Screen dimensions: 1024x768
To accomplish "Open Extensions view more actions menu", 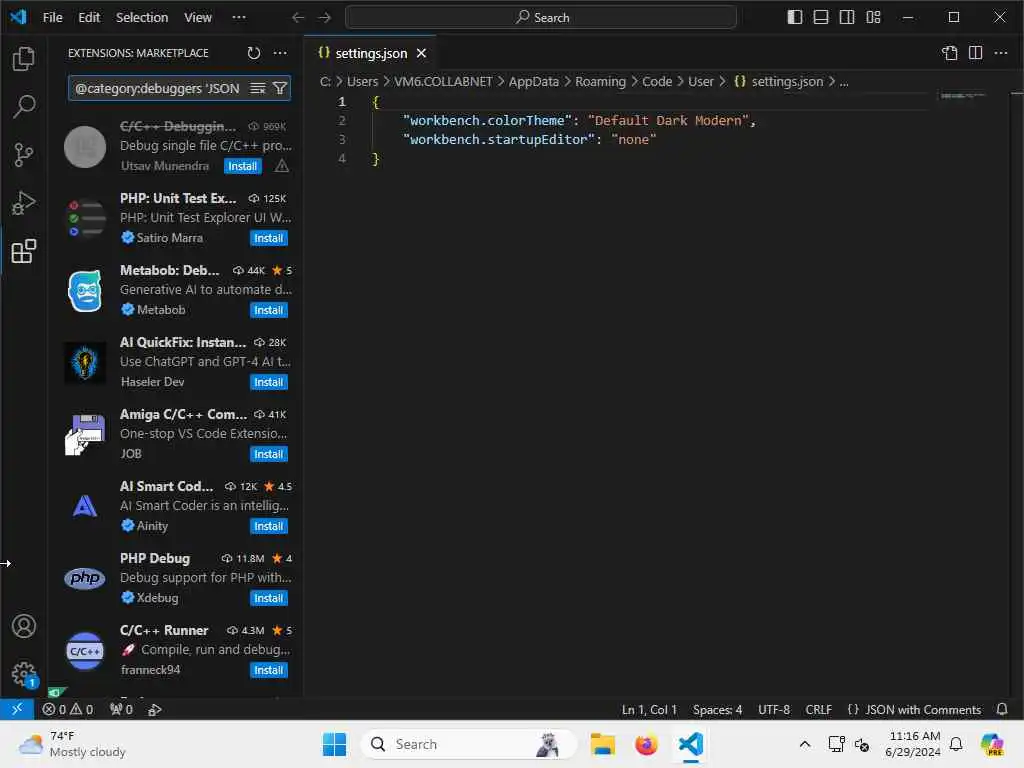I will (280, 53).
